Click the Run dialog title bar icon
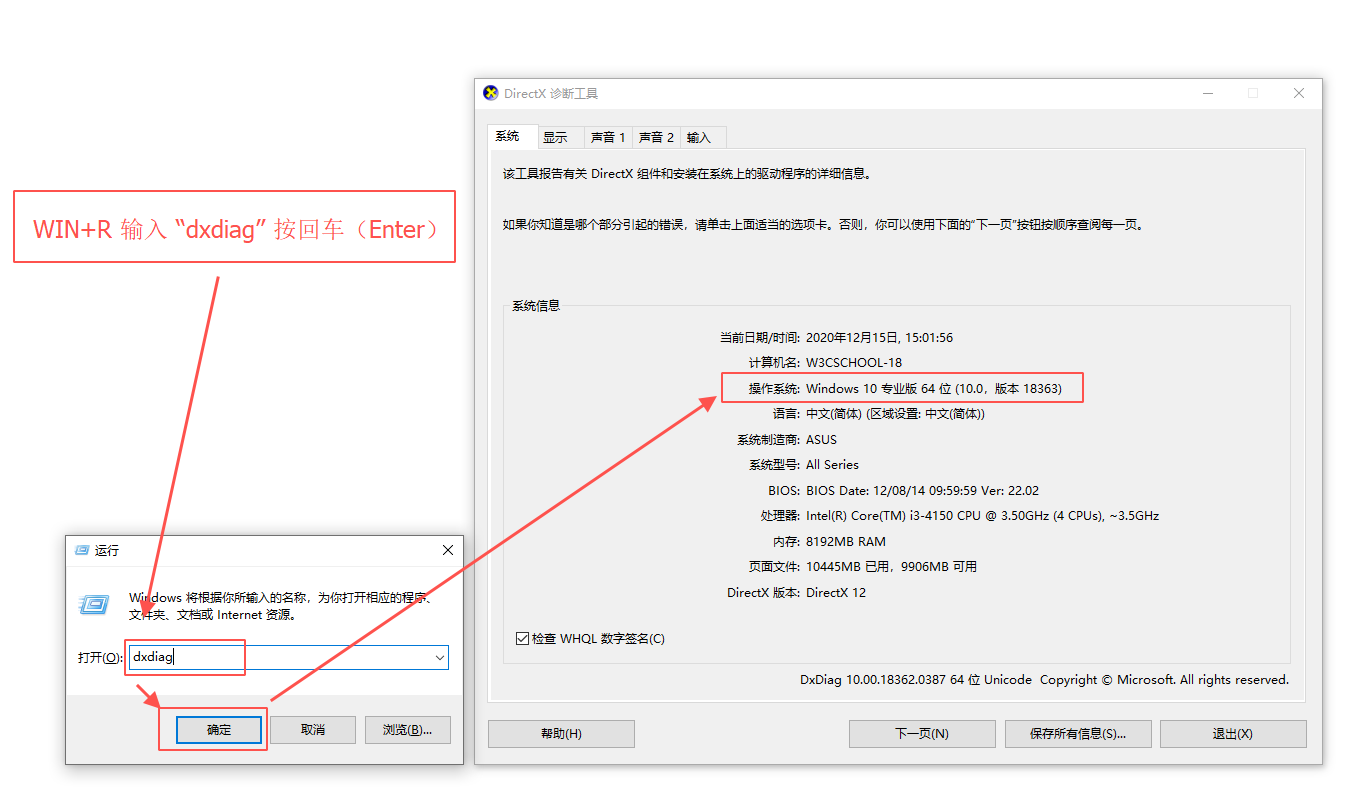This screenshot has width=1350, height=796. pos(82,550)
